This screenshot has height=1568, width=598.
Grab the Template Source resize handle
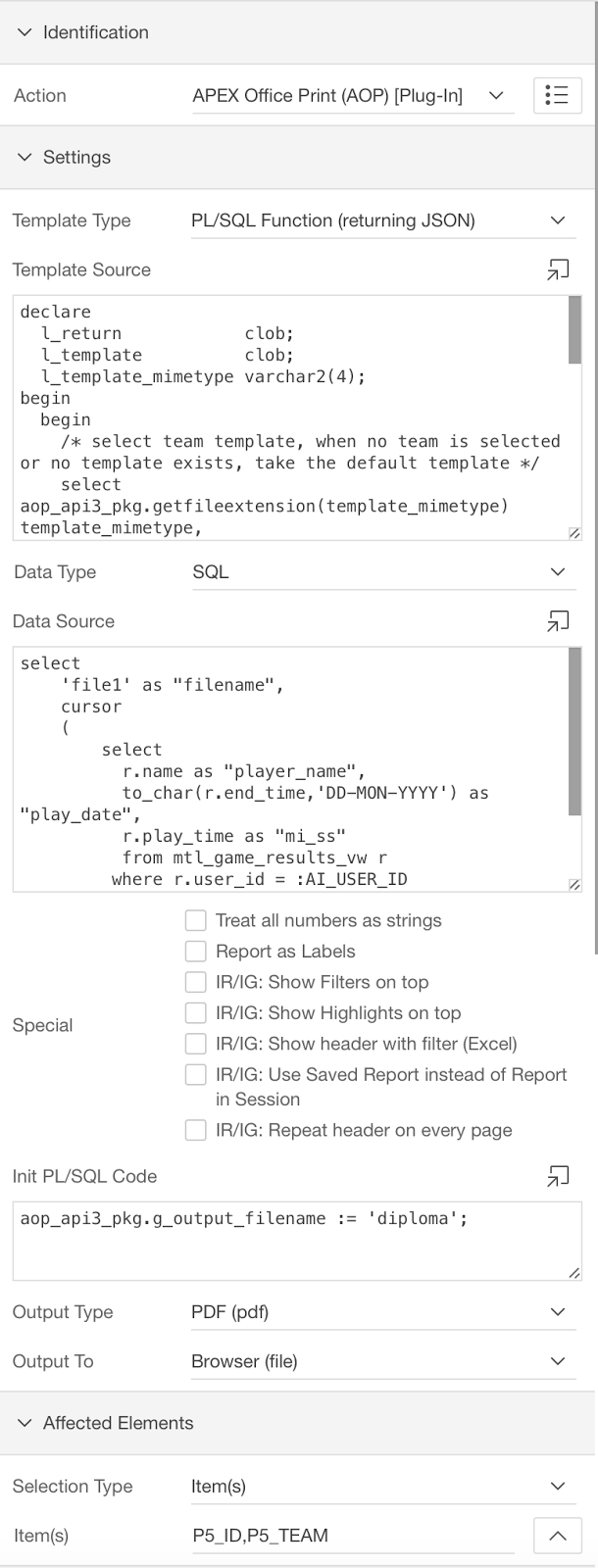(x=574, y=533)
